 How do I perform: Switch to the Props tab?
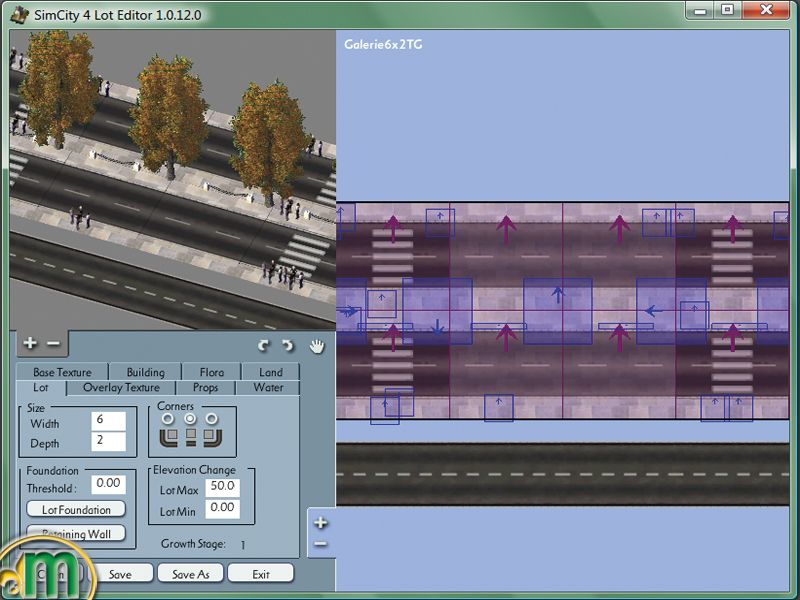click(206, 388)
